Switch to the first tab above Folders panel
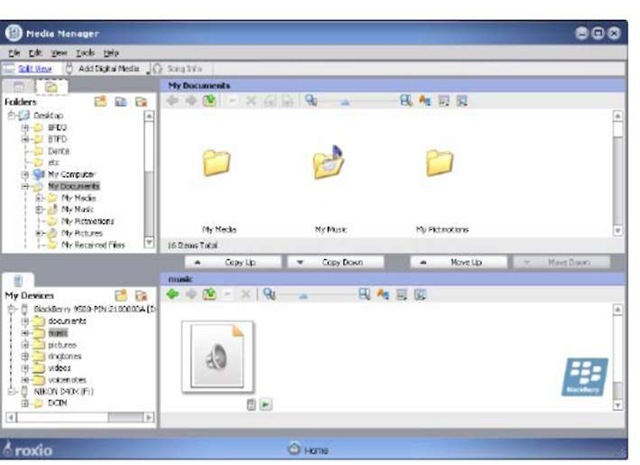 pyautogui.click(x=18, y=87)
